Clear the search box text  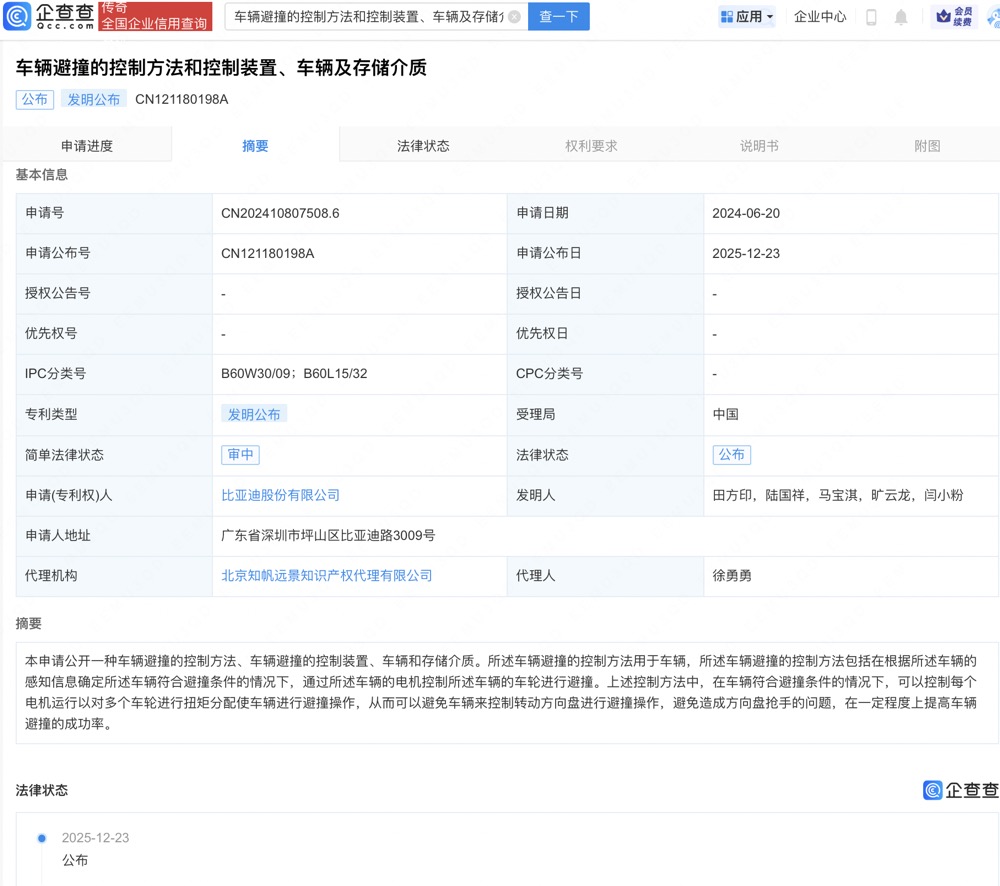(514, 17)
